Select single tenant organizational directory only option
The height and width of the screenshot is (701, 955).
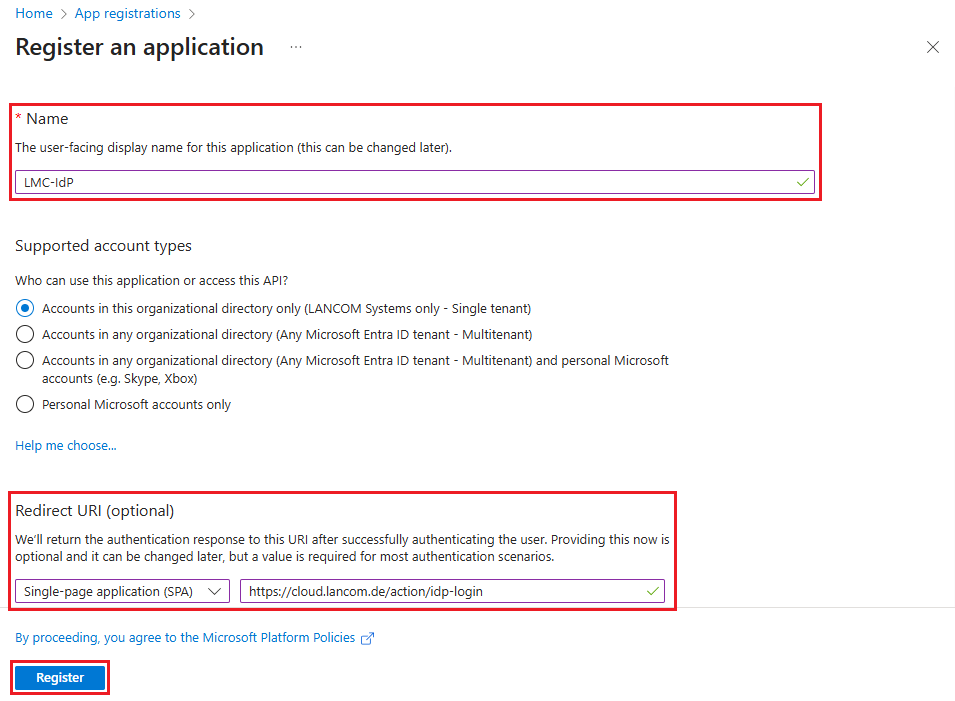[26, 308]
